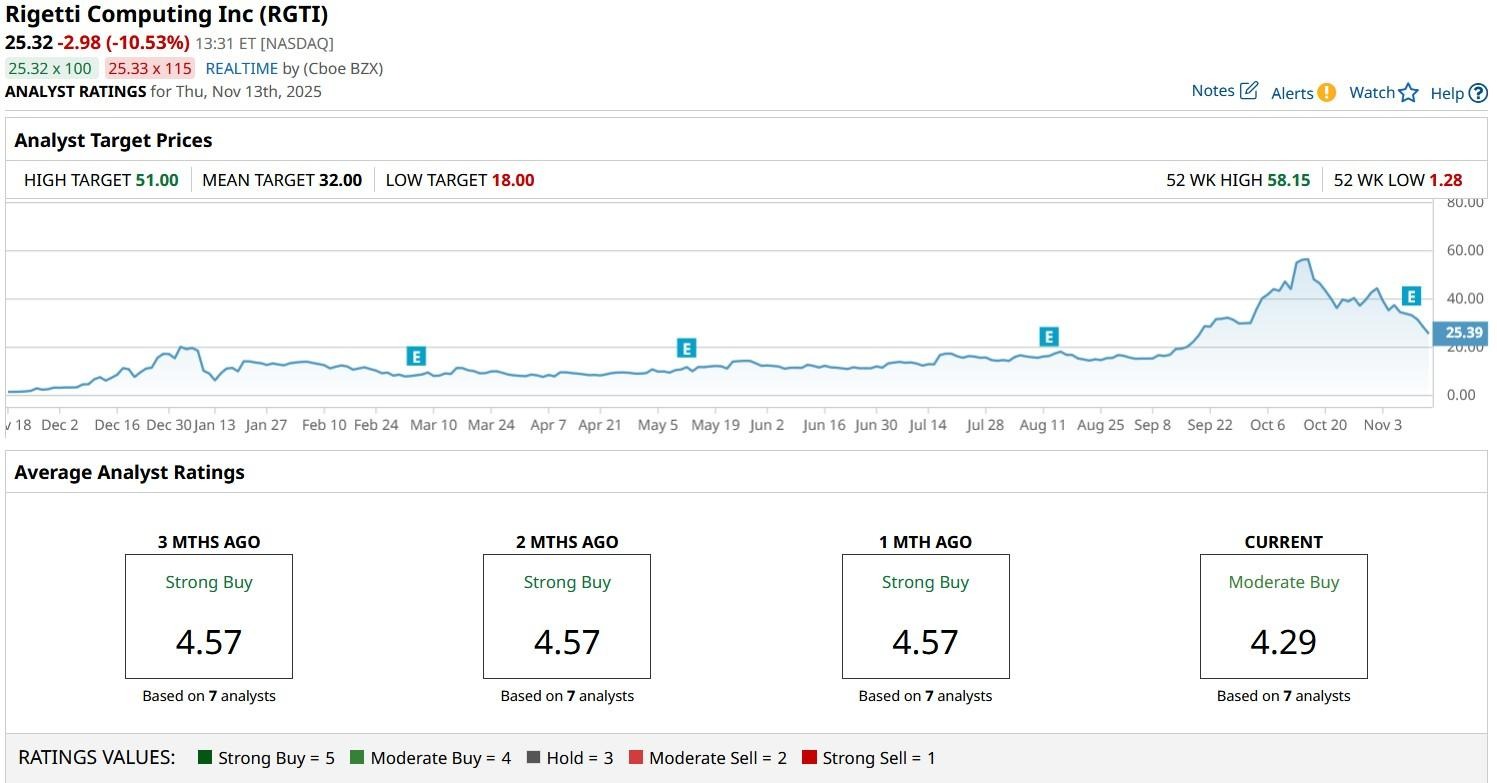Click the yellow Alerts warning icon
The width and height of the screenshot is (1497, 783).
point(1326,92)
